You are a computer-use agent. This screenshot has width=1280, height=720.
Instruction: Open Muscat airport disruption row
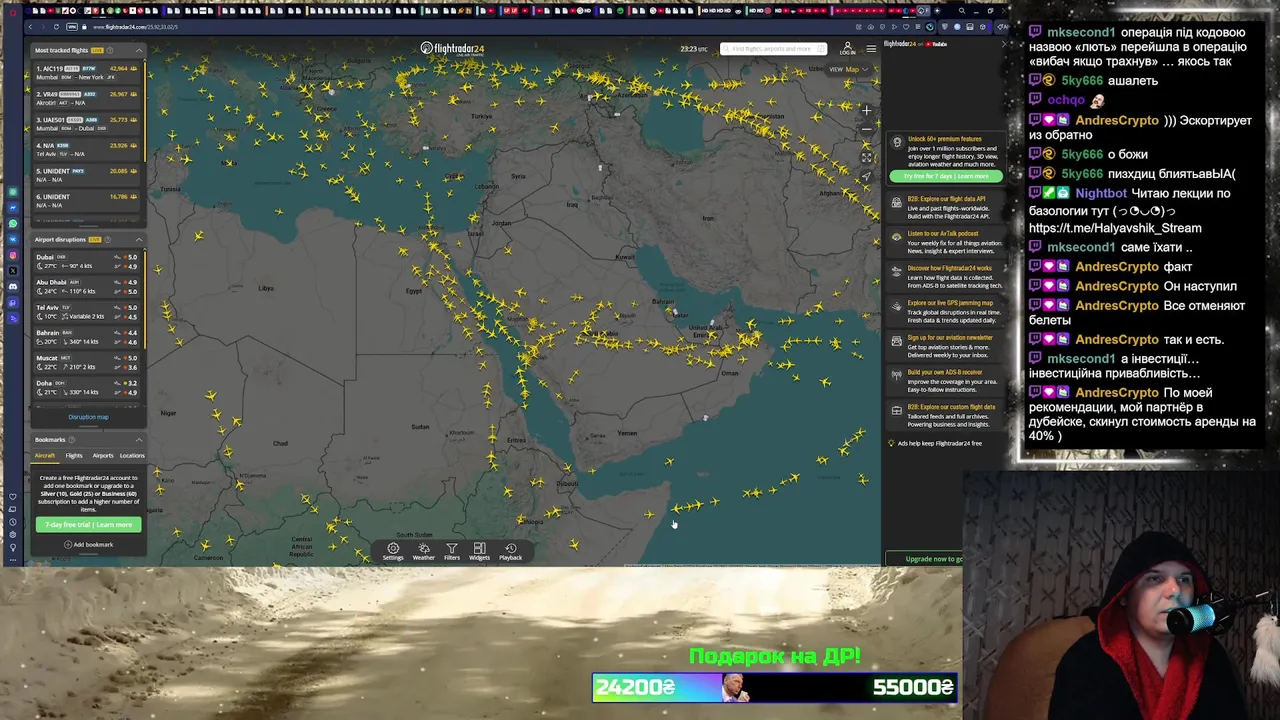click(x=88, y=362)
